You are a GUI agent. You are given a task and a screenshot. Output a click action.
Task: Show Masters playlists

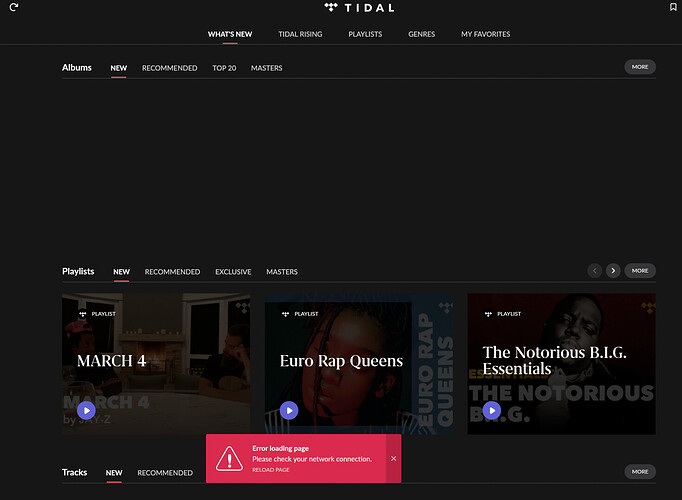point(282,272)
